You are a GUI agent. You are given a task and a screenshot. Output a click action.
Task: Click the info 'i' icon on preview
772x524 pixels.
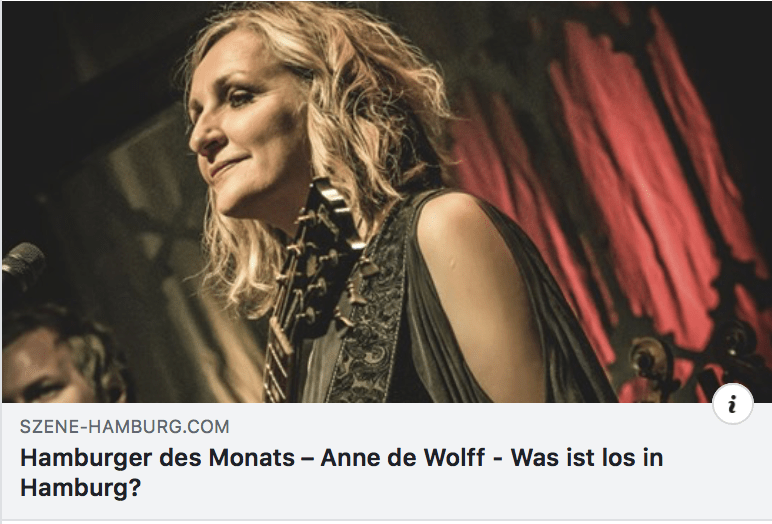733,403
